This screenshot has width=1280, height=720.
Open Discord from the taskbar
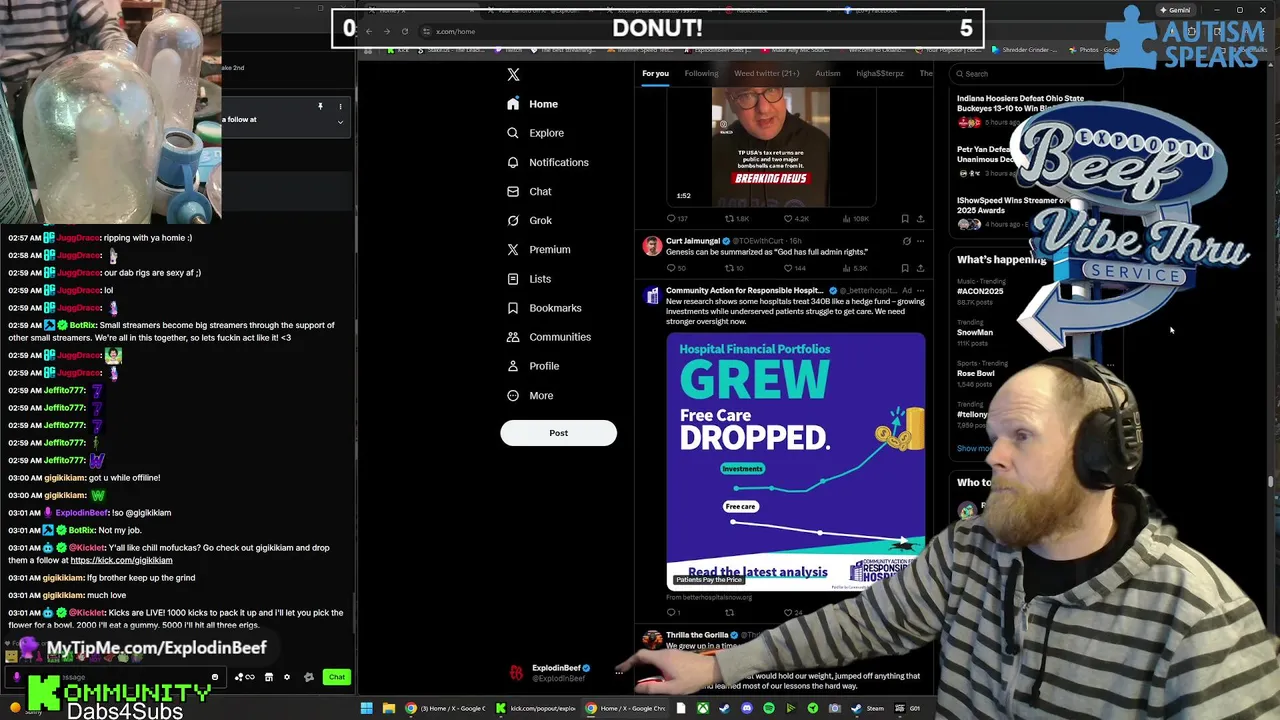point(747,708)
